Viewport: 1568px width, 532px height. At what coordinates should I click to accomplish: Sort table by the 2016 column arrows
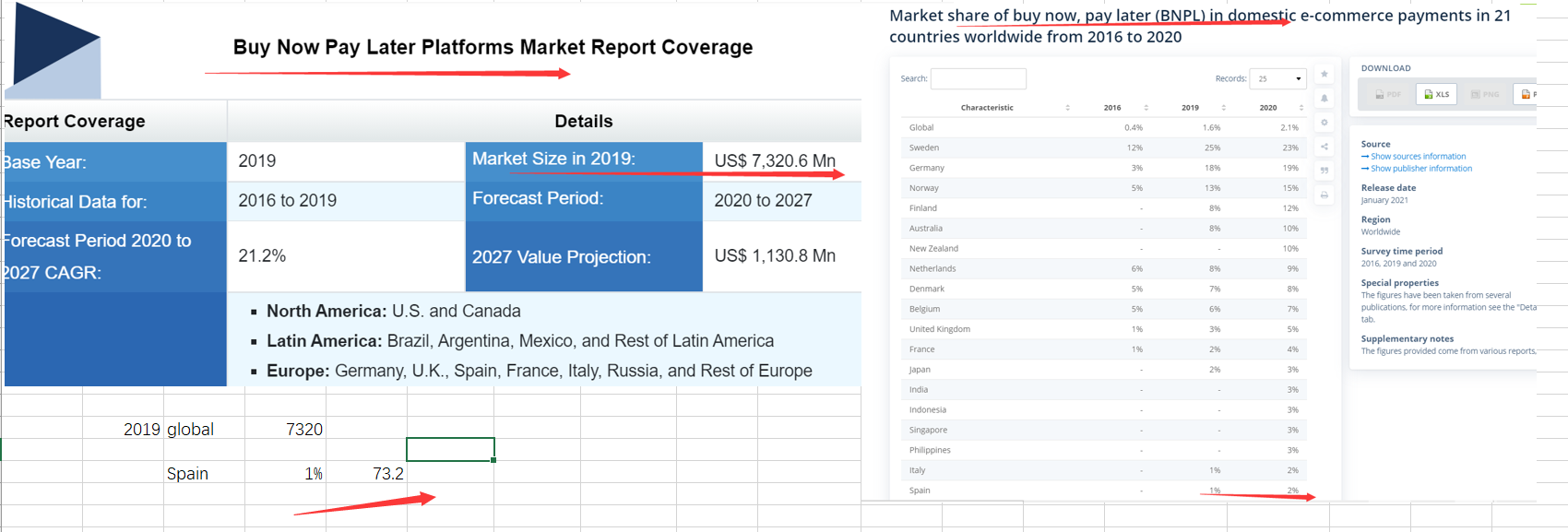[1146, 108]
